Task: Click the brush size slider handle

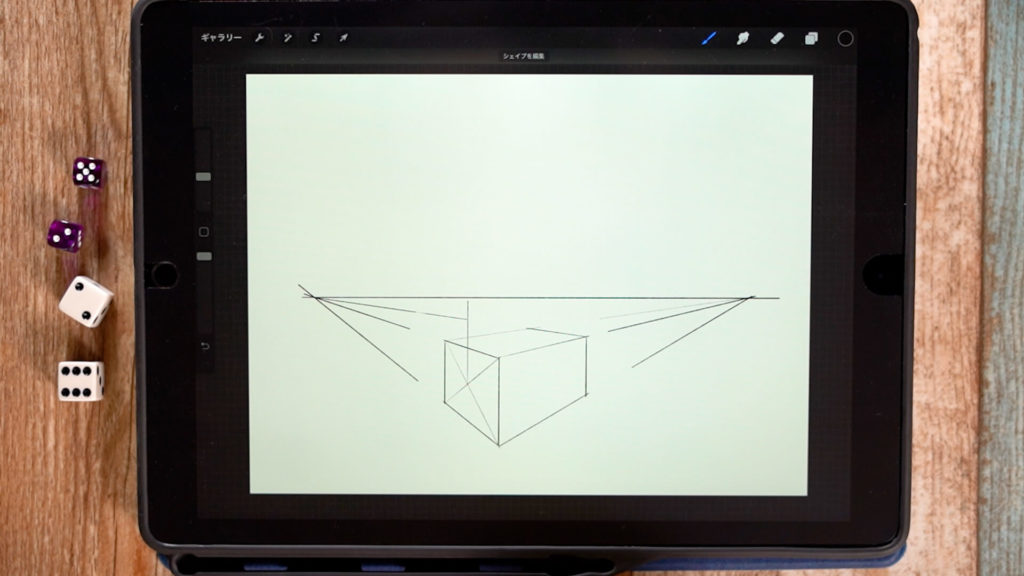Action: tap(203, 176)
